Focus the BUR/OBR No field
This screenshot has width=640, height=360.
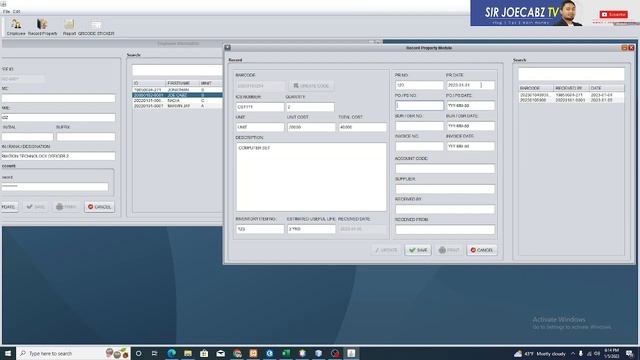[419, 126]
